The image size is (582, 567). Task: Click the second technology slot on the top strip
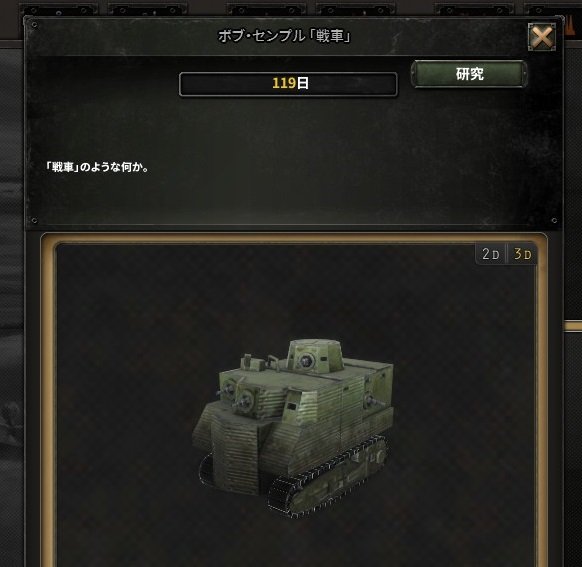pos(148,9)
